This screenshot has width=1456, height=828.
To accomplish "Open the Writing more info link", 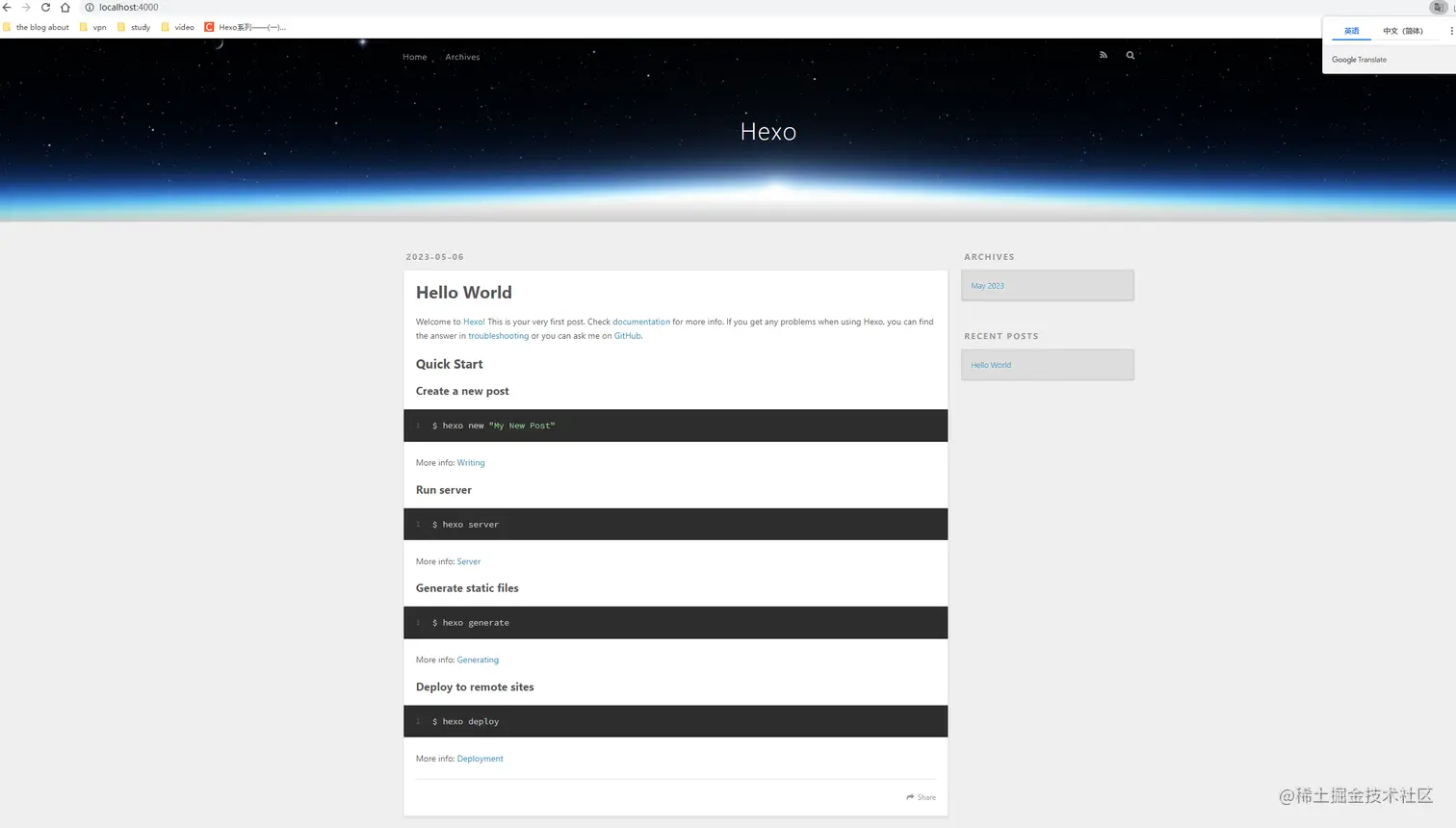I will 471,463.
